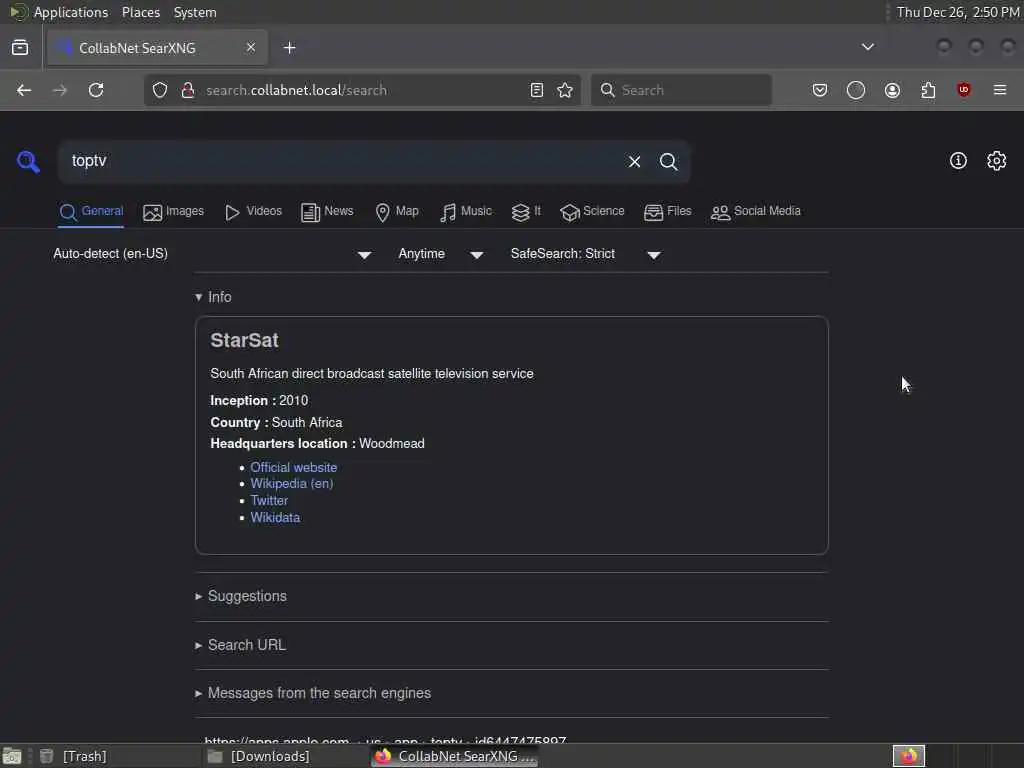Click the SearXNG magnifier logo
The width and height of the screenshot is (1024, 768).
click(28, 161)
